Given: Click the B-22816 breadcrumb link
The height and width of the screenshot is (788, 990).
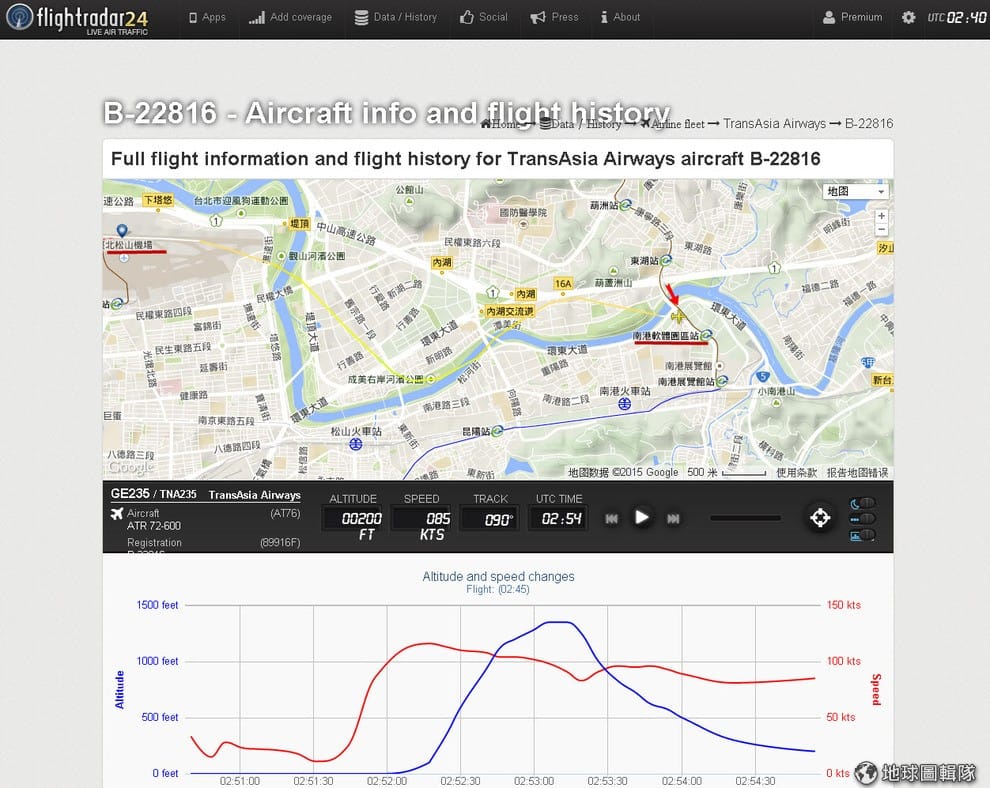Looking at the screenshot, I should (869, 124).
